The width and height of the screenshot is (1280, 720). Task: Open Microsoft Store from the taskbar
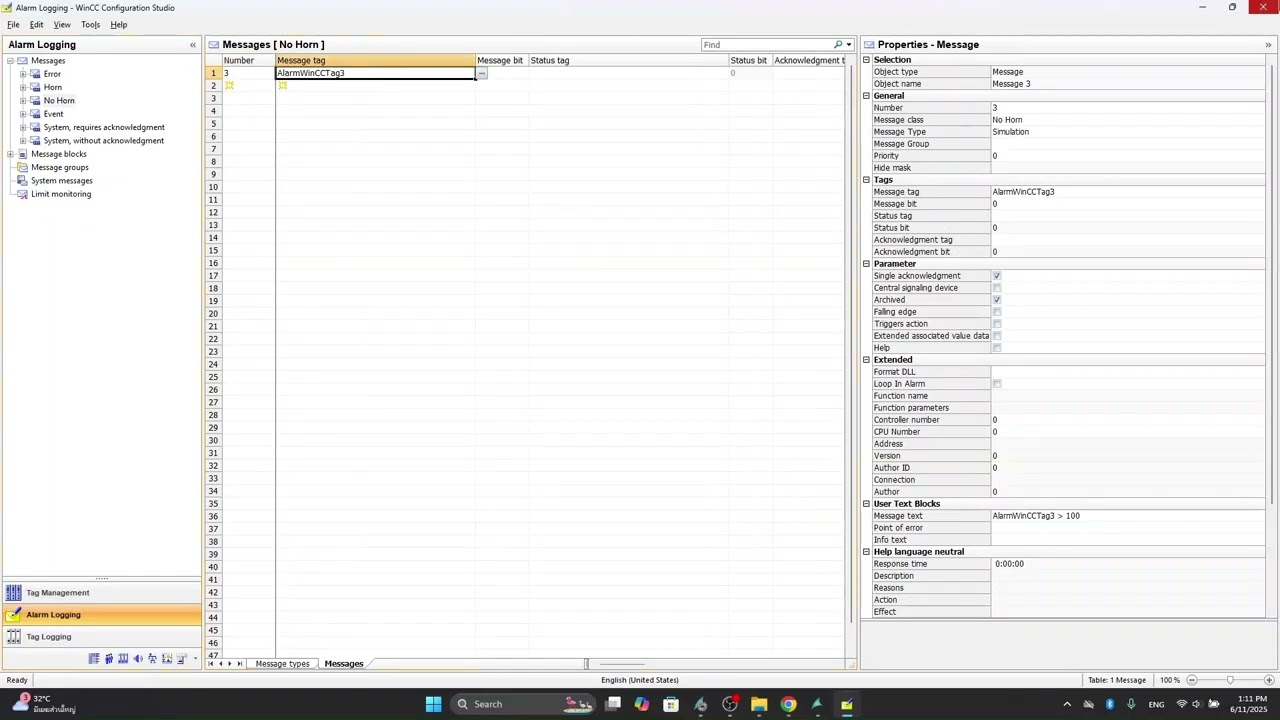671,704
